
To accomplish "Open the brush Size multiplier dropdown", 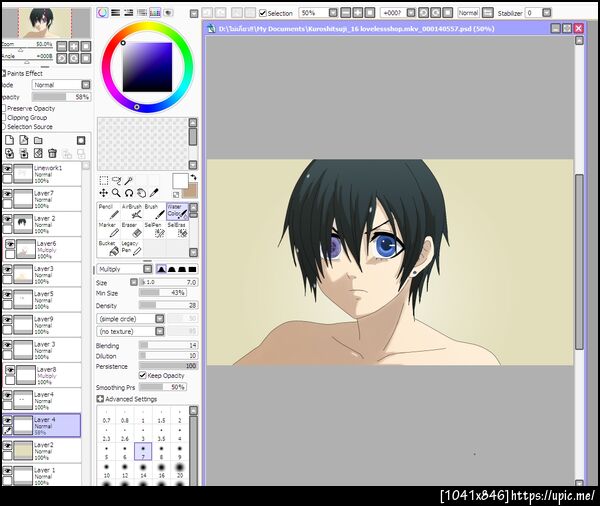I will point(134,282).
